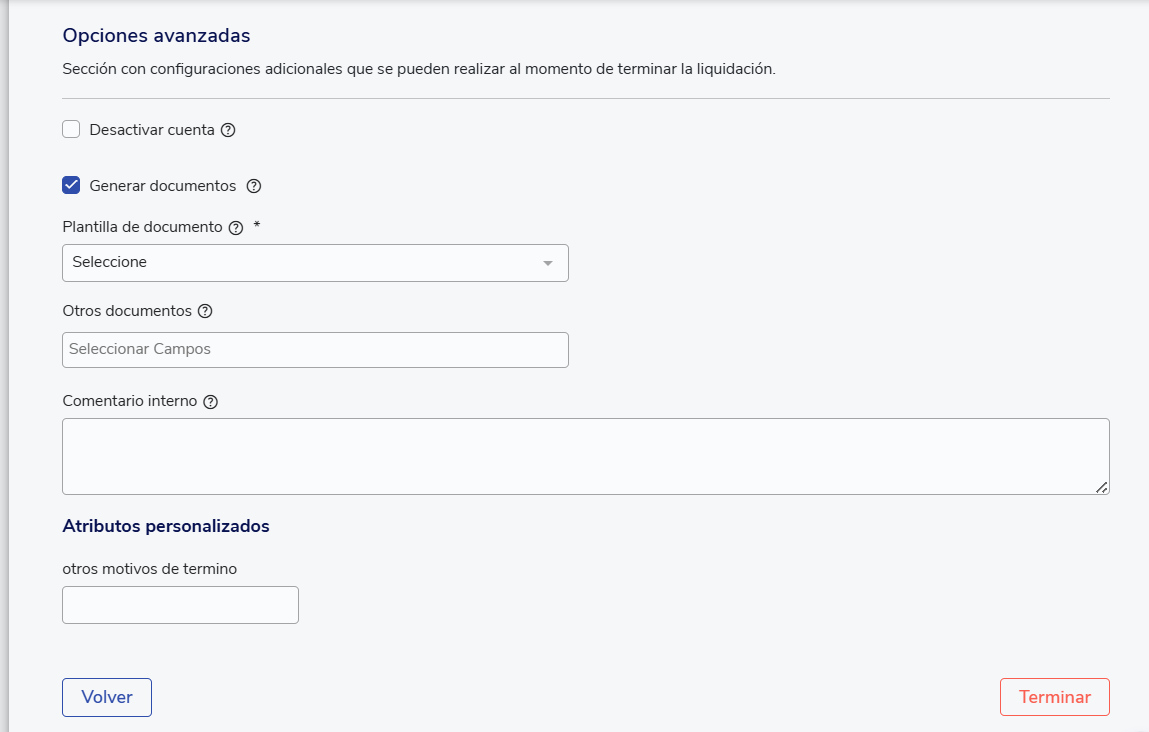
Task: Show help icon info for Otros documentos
Action: tap(205, 311)
